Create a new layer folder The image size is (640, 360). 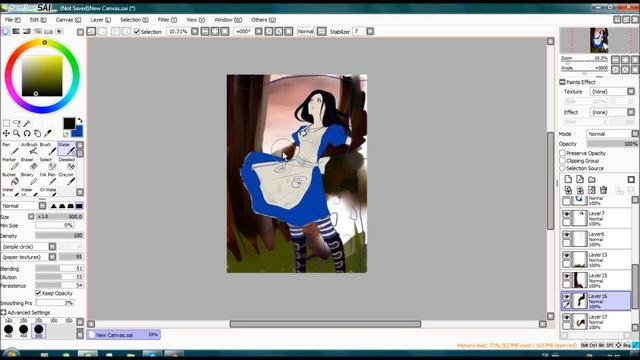(x=592, y=179)
